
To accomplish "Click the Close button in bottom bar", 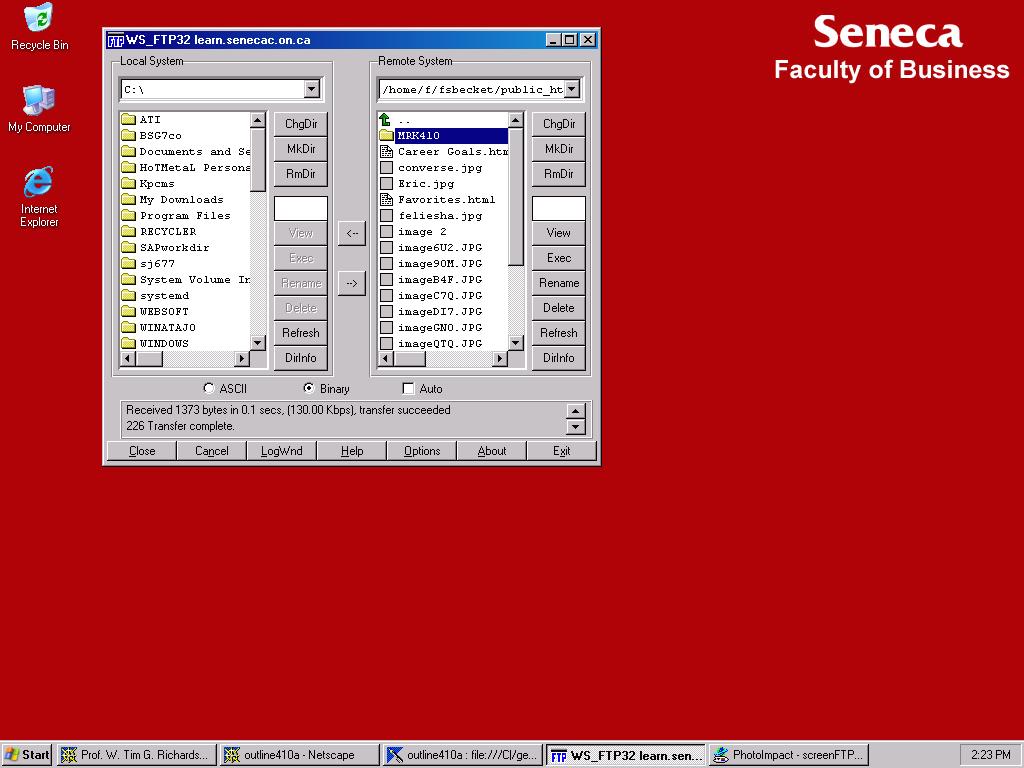I will 142,451.
